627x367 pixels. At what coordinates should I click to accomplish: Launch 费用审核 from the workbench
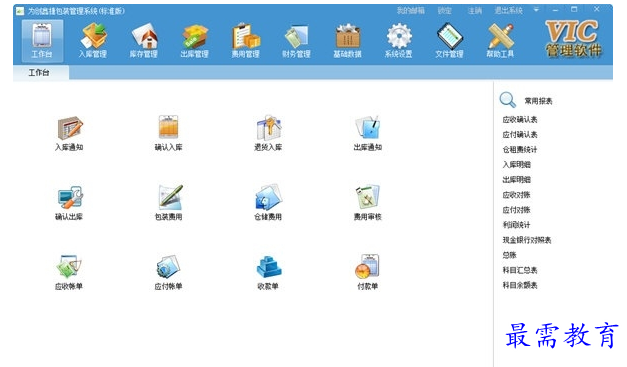367,203
